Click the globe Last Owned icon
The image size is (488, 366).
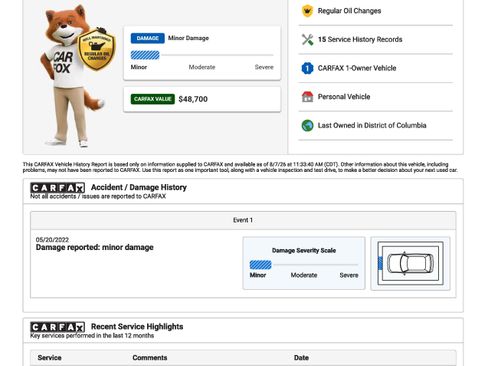307,125
